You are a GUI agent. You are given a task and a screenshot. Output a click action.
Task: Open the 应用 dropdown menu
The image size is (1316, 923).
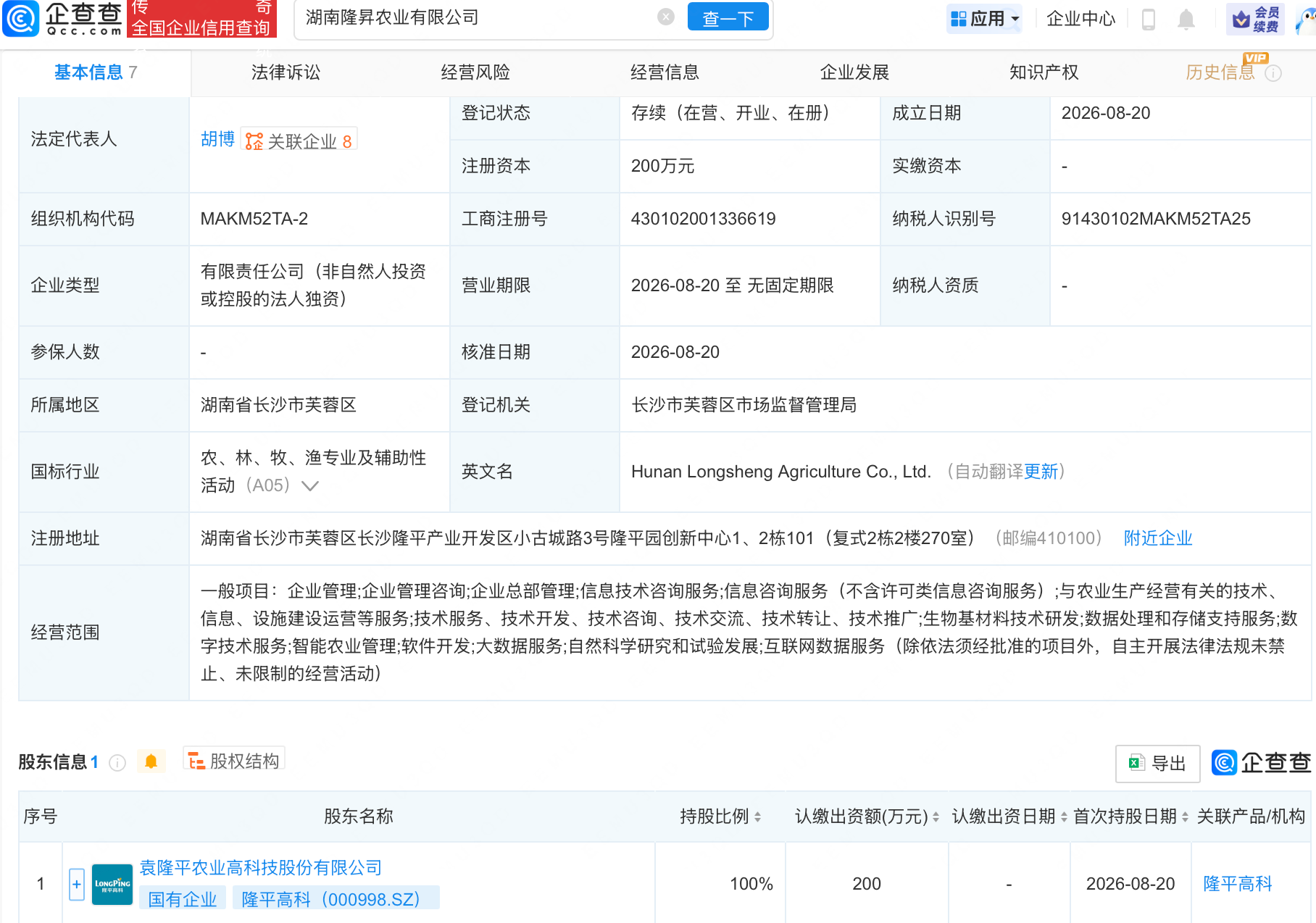coord(984,18)
